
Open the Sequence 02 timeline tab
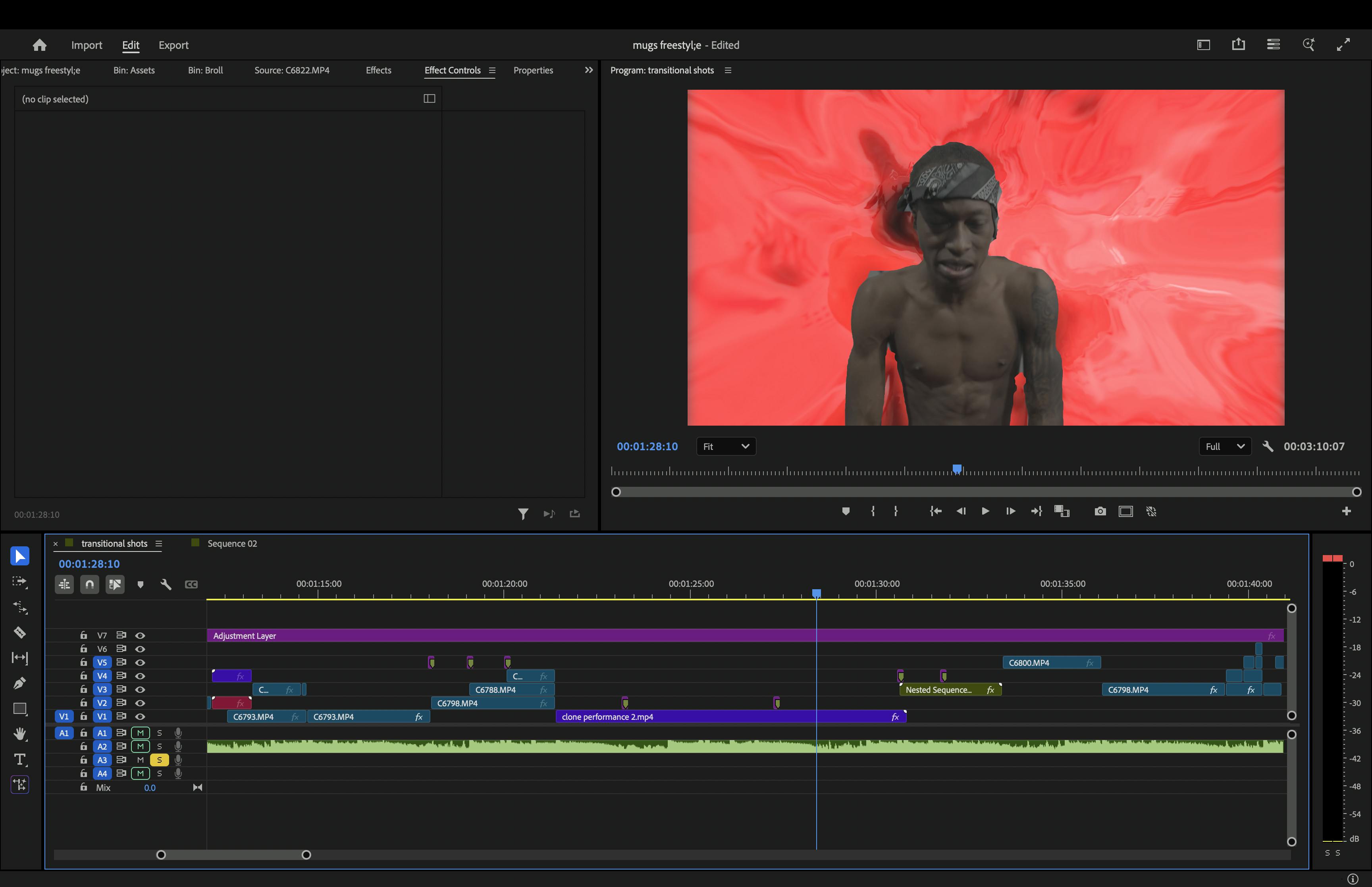click(232, 543)
